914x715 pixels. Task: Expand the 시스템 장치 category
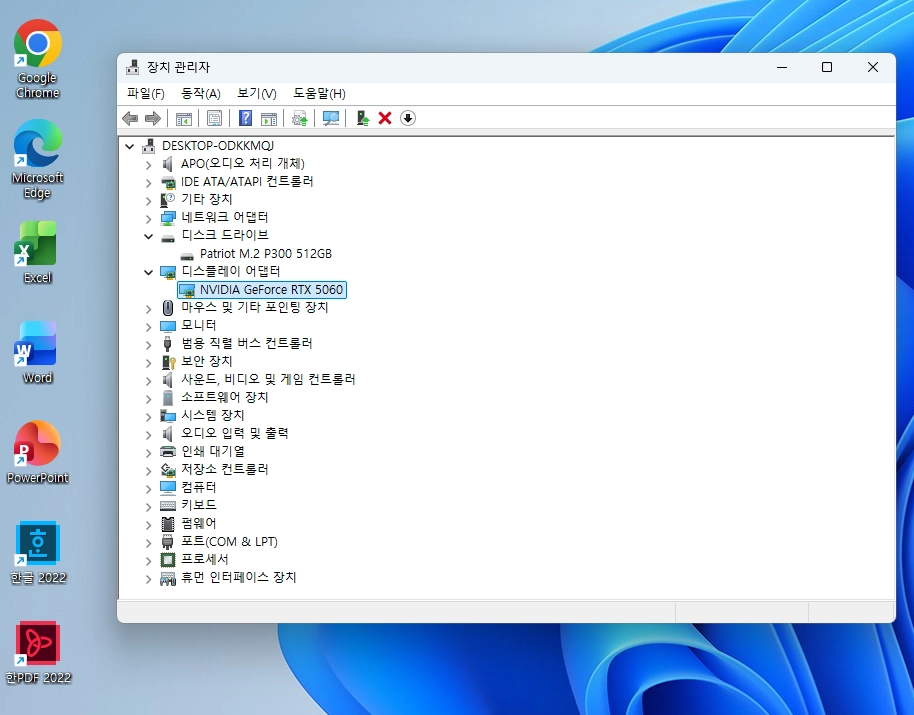149,417
